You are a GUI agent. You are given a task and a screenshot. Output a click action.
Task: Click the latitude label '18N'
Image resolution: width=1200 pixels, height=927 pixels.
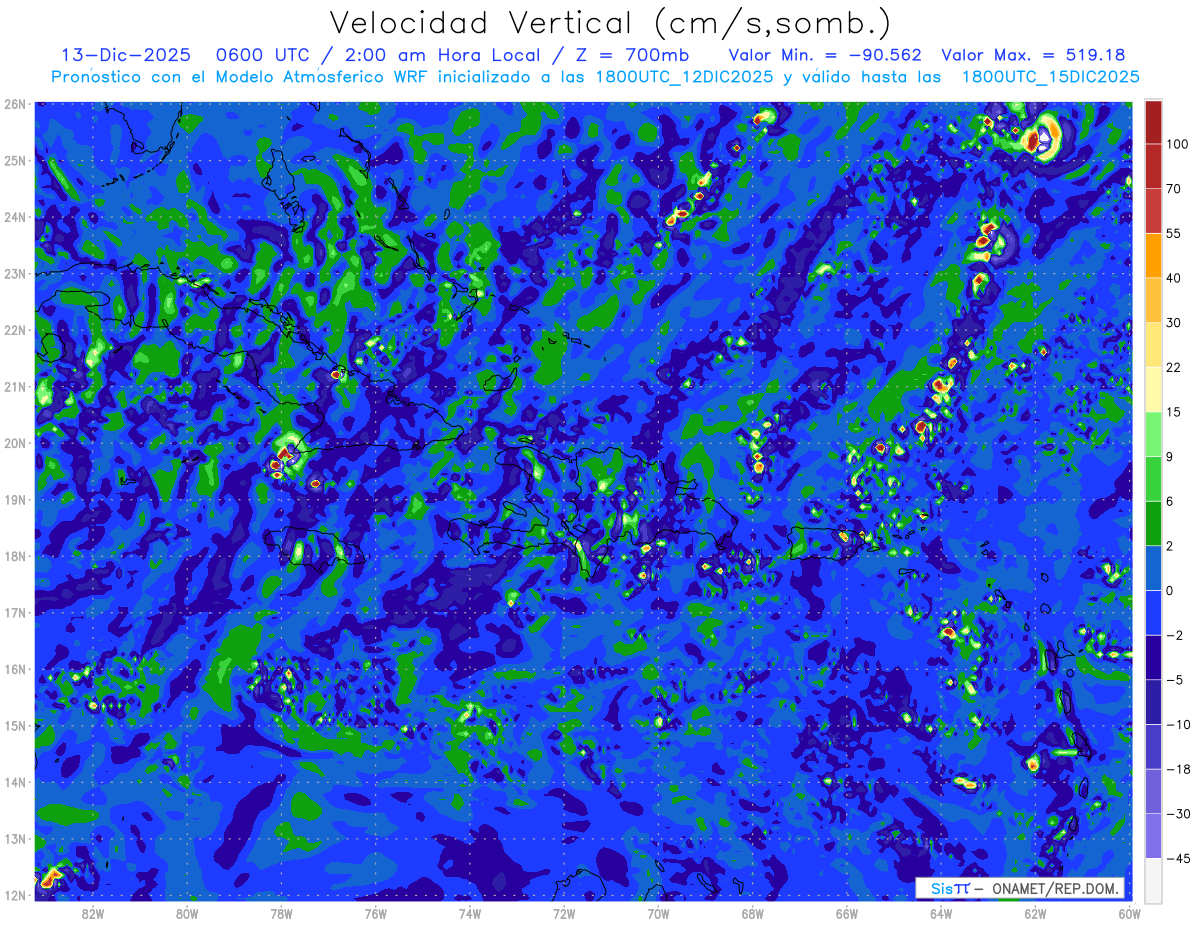(15, 556)
